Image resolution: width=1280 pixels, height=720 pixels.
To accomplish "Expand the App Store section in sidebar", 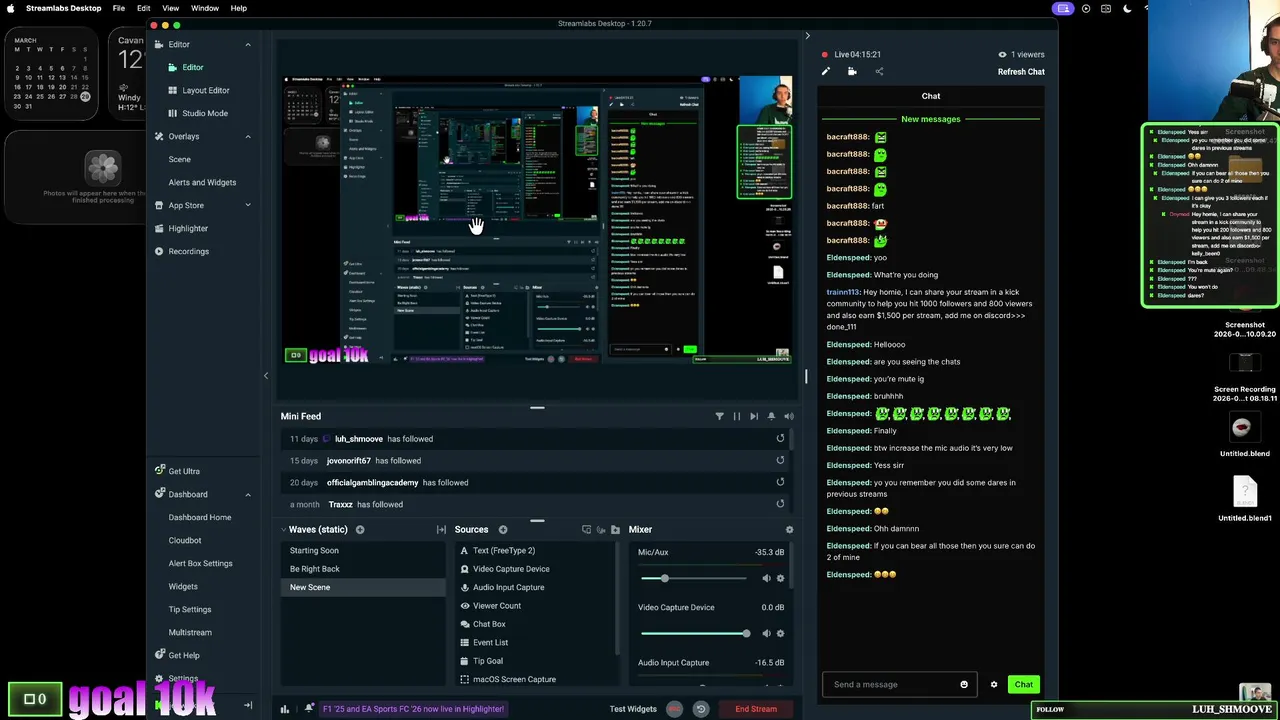I will [x=248, y=205].
